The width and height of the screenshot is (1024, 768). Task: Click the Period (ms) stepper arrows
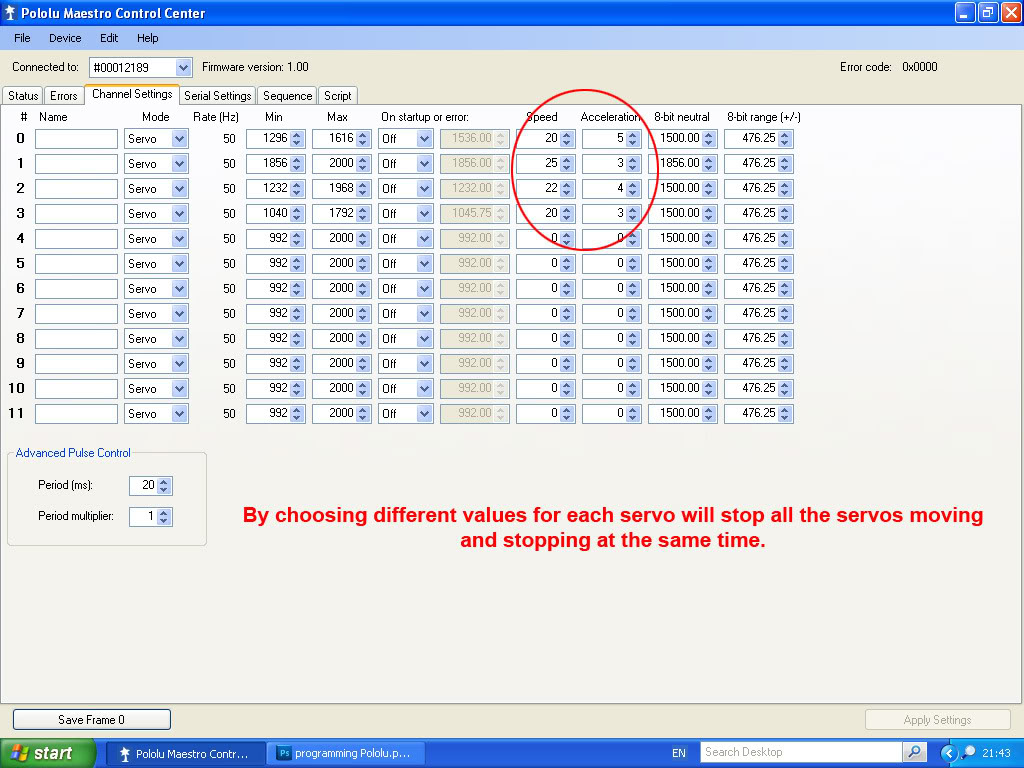coord(164,485)
